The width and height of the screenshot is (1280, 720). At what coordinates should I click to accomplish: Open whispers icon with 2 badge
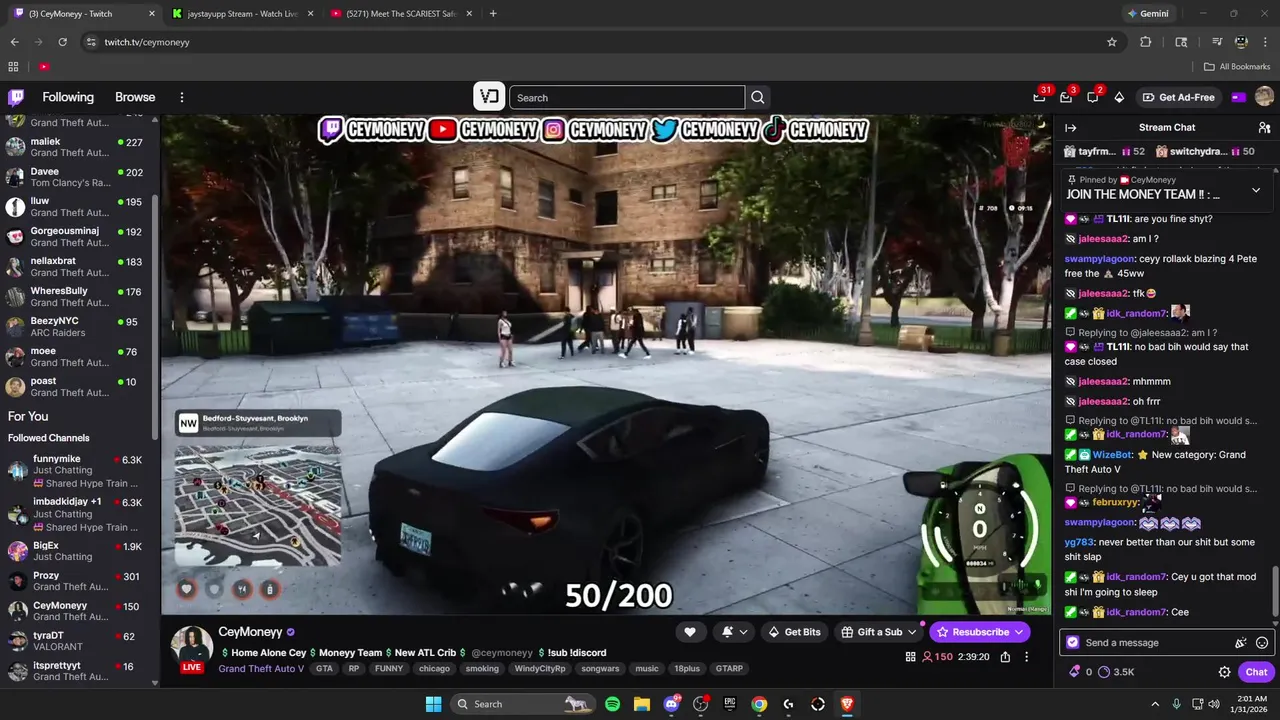click(x=1093, y=97)
